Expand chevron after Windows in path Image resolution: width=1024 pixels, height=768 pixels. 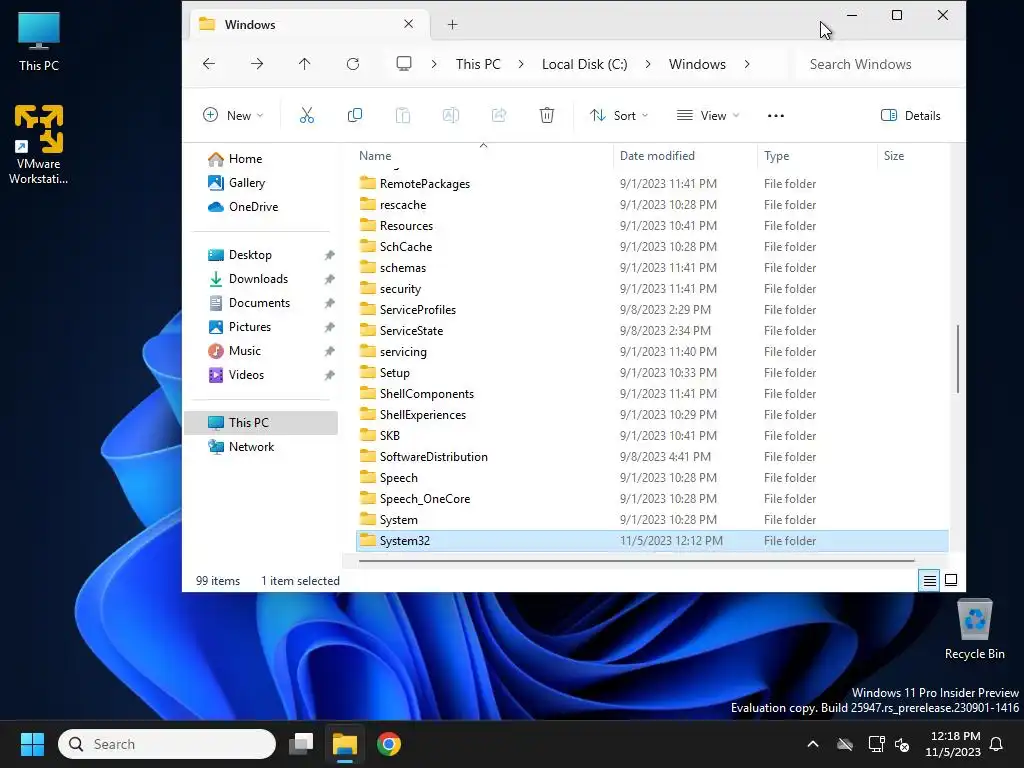746,64
